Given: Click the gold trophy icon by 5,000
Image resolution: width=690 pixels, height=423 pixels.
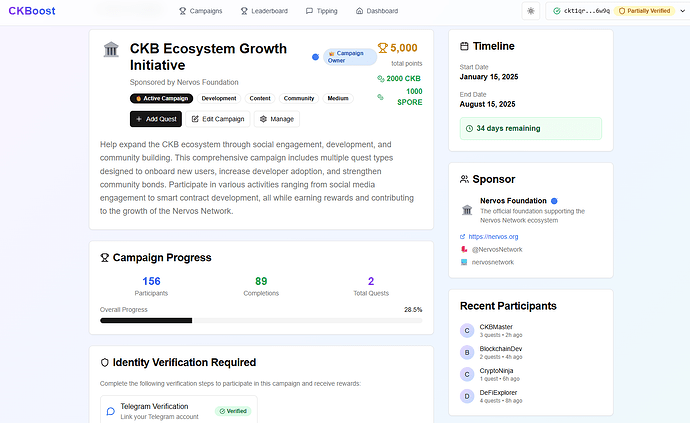Looking at the screenshot, I should pos(382,48).
